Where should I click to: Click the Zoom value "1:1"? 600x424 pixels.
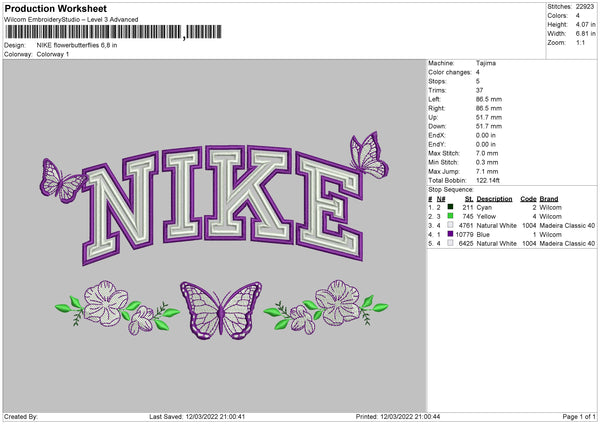pos(580,42)
